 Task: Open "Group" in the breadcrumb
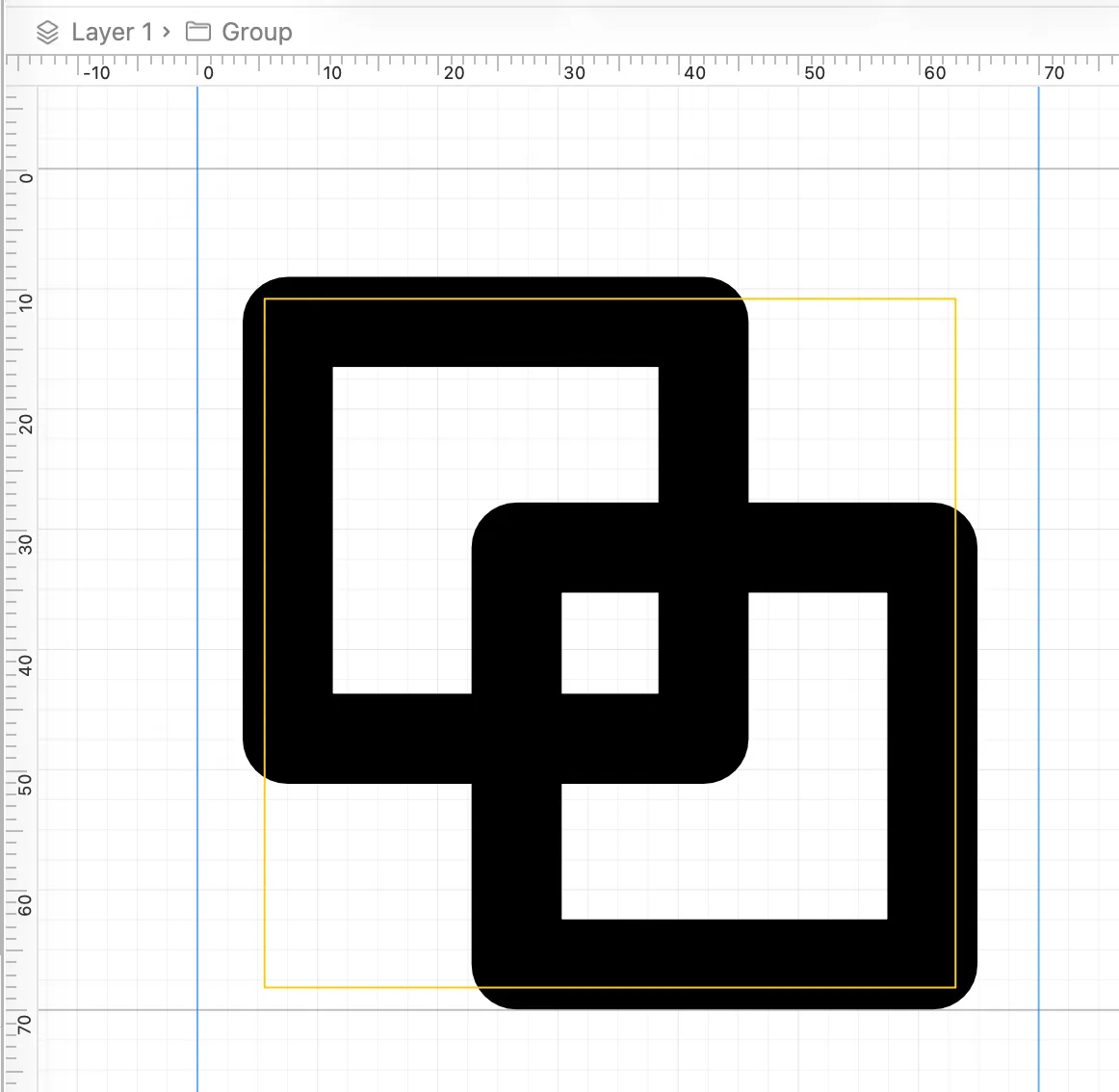click(x=257, y=32)
